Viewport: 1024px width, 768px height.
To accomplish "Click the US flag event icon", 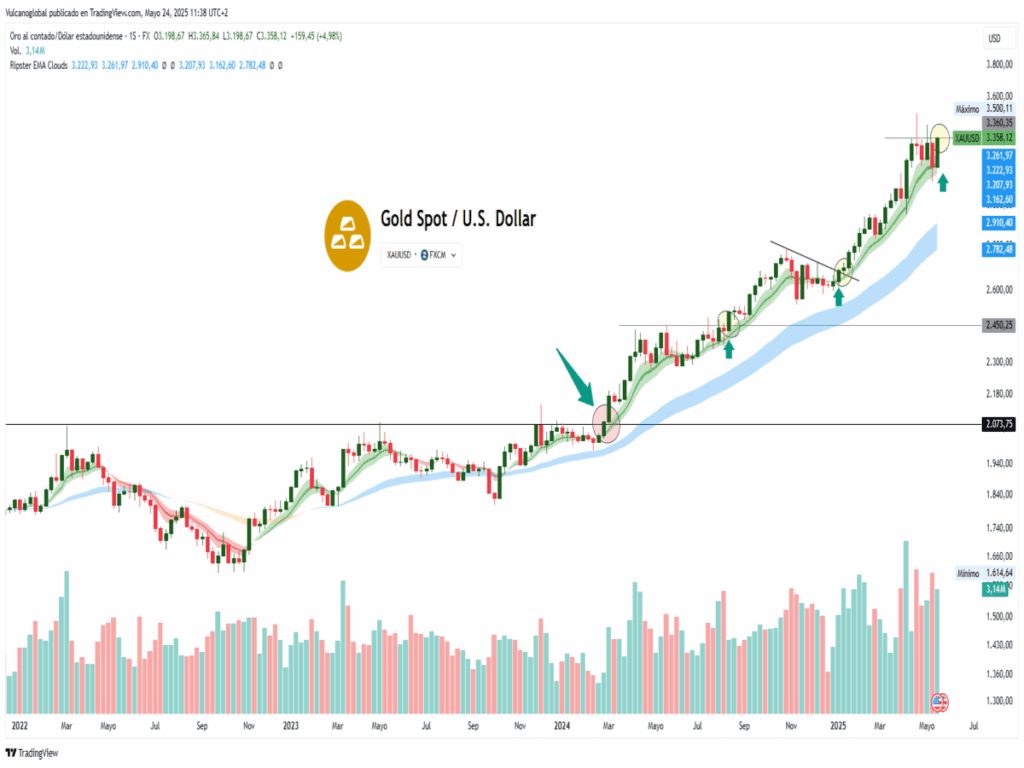I will [940, 701].
